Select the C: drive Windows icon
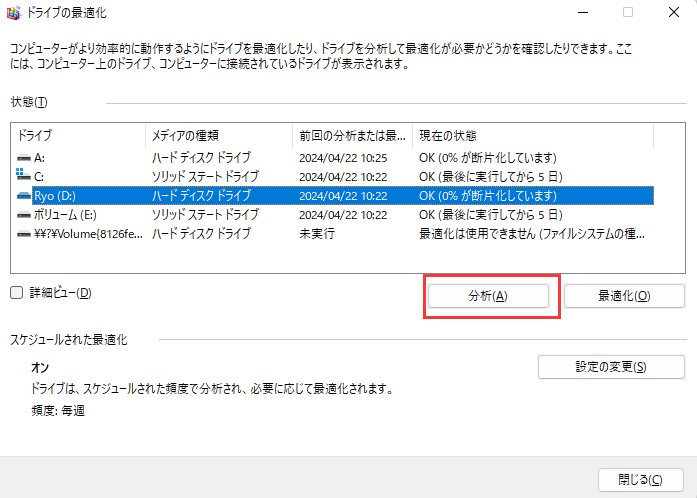The height and width of the screenshot is (498, 697). (x=23, y=175)
